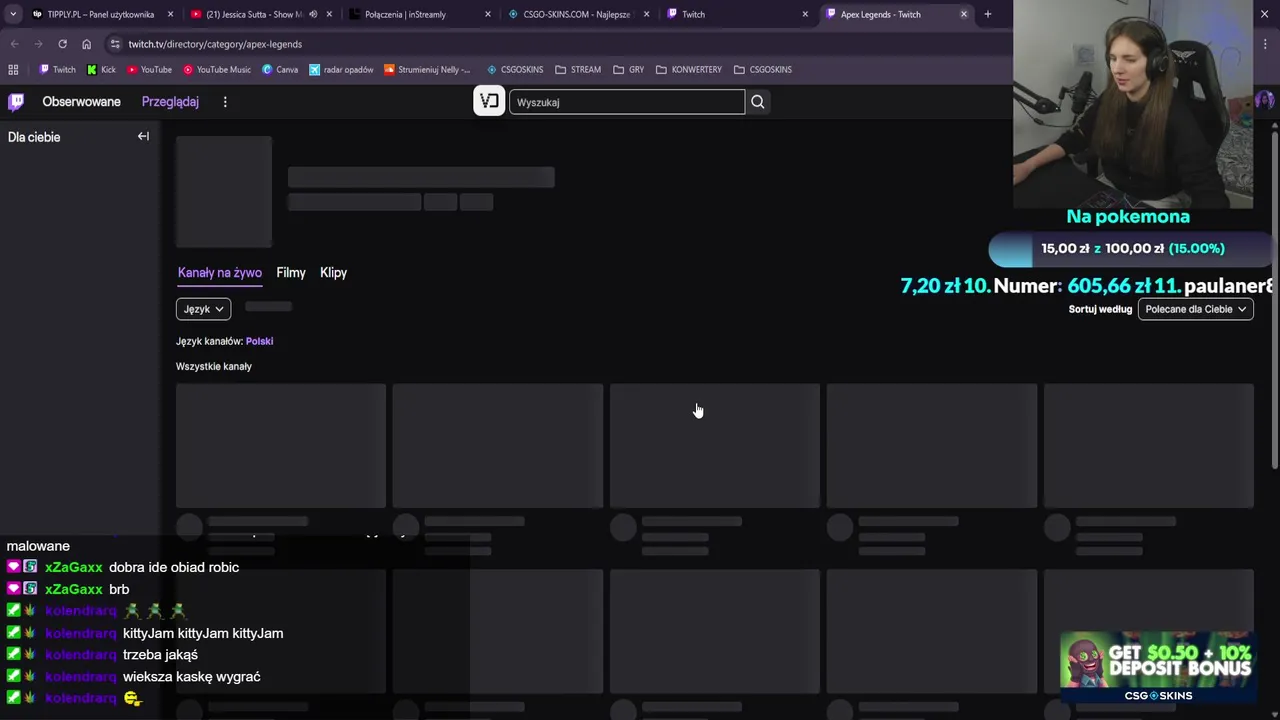The height and width of the screenshot is (720, 1280).
Task: Select the Klipy tab
Action: [333, 273]
